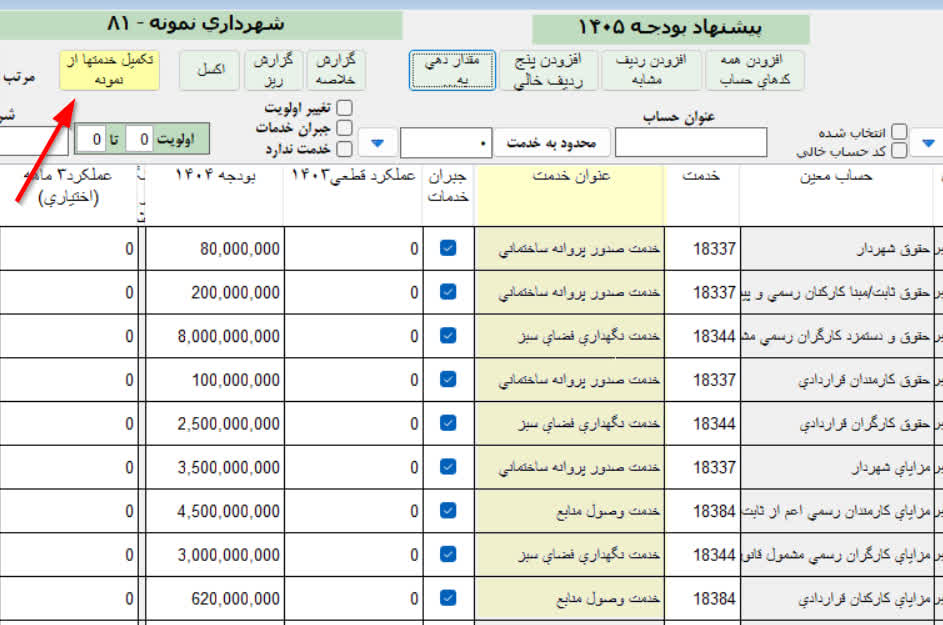Expand the blue dropdown at the far right edge
This screenshot has width=943, height=625.
point(930,144)
